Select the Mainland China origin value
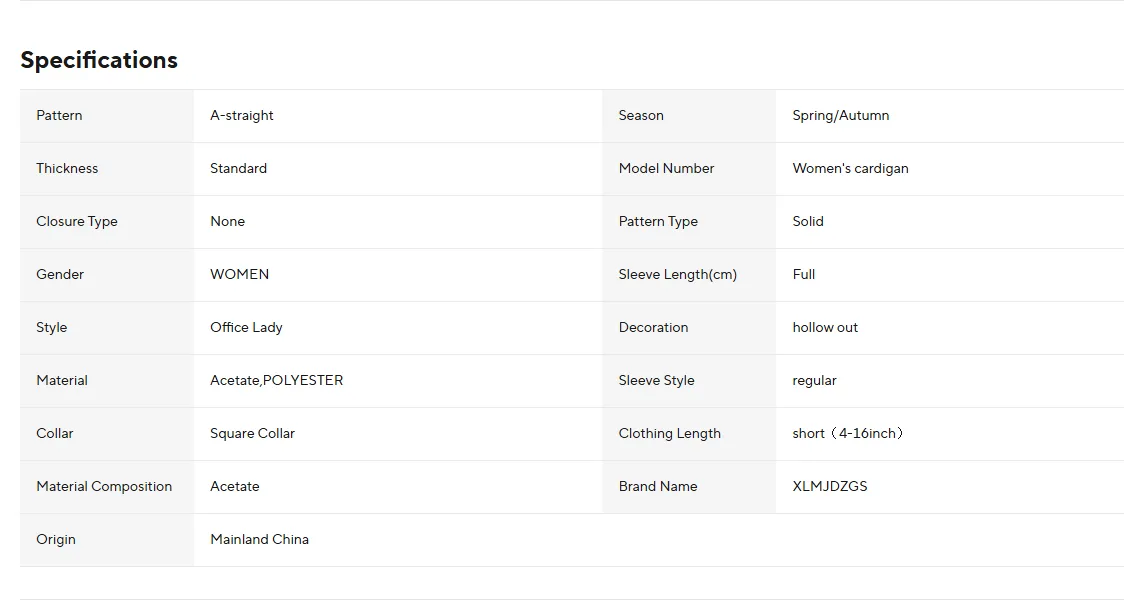Screen dimensions: 1124x602 pos(259,540)
